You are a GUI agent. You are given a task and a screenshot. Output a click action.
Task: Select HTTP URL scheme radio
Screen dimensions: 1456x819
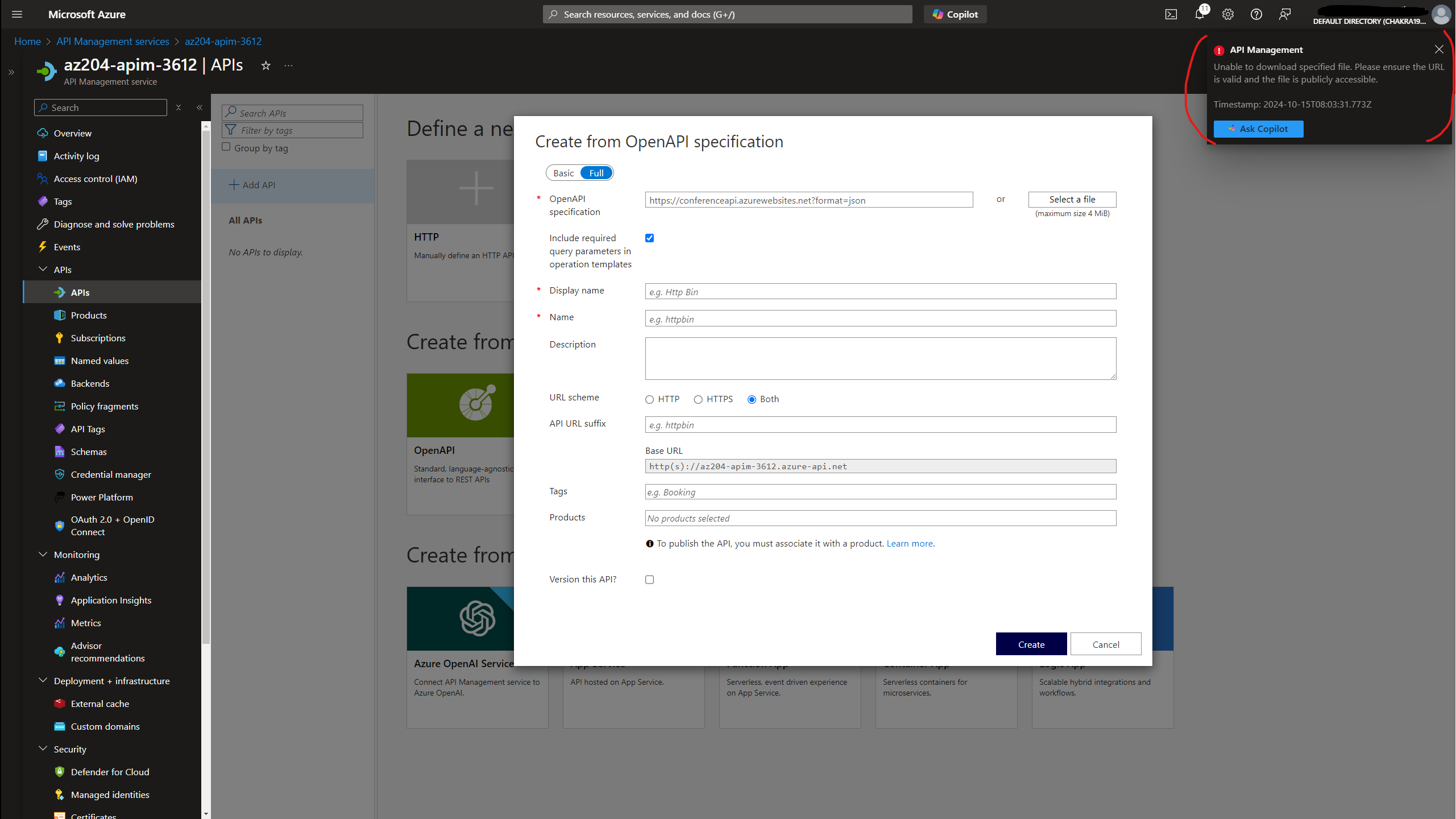[649, 399]
